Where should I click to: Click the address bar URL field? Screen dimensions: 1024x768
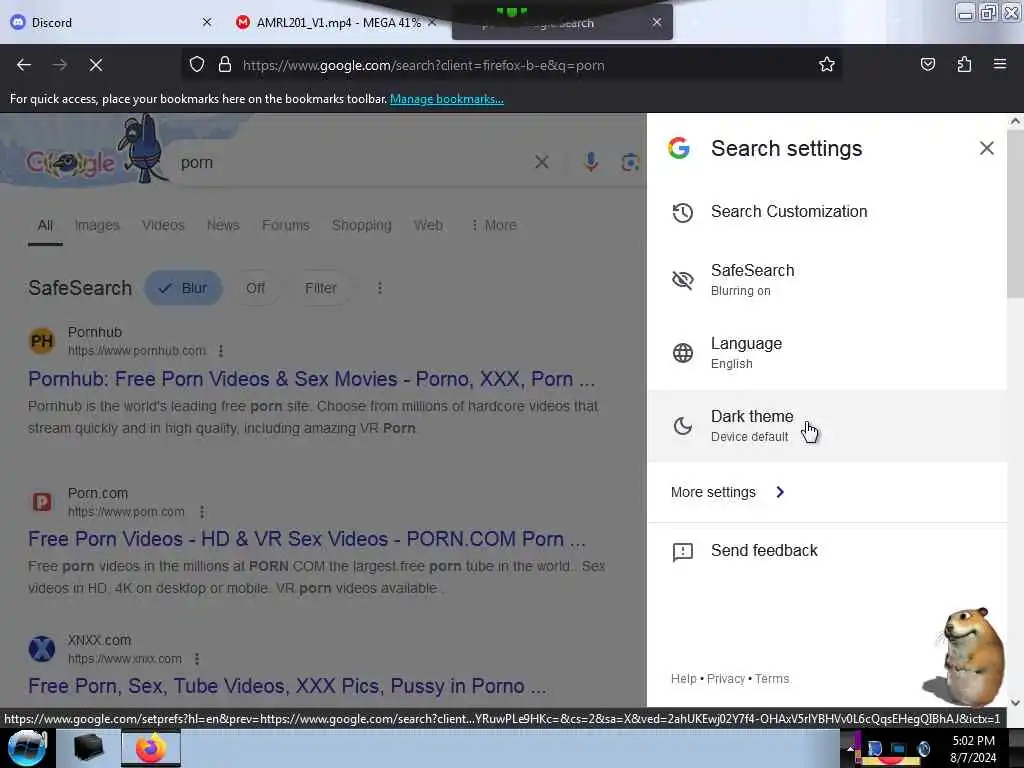511,65
